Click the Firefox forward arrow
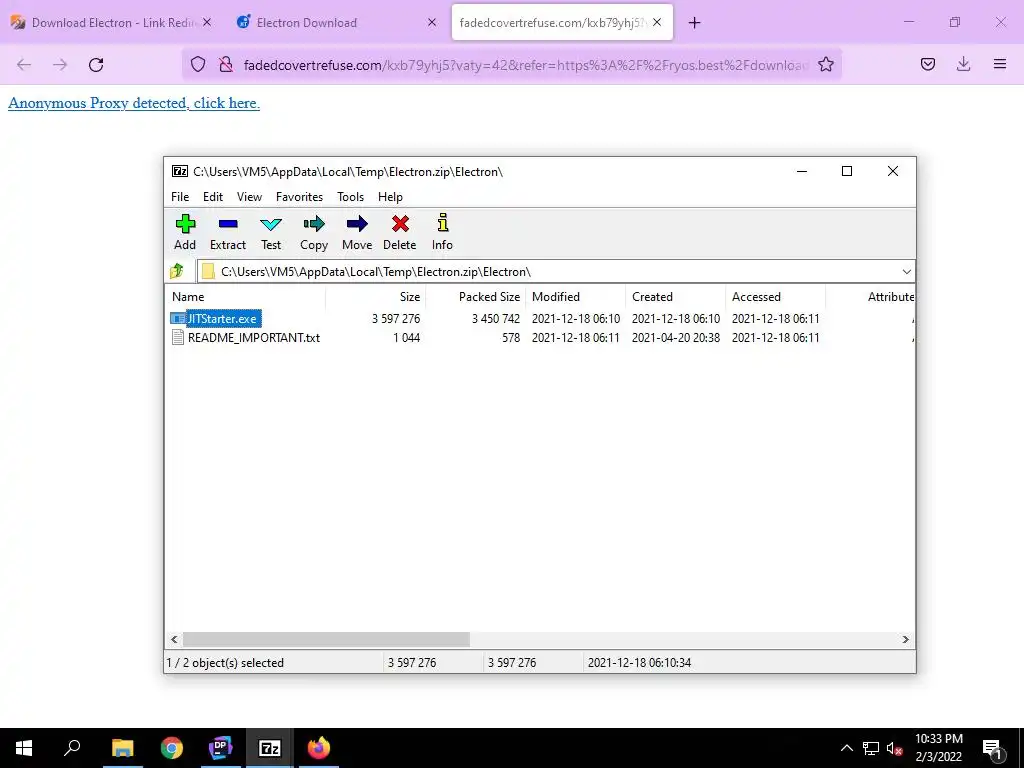 click(x=60, y=65)
